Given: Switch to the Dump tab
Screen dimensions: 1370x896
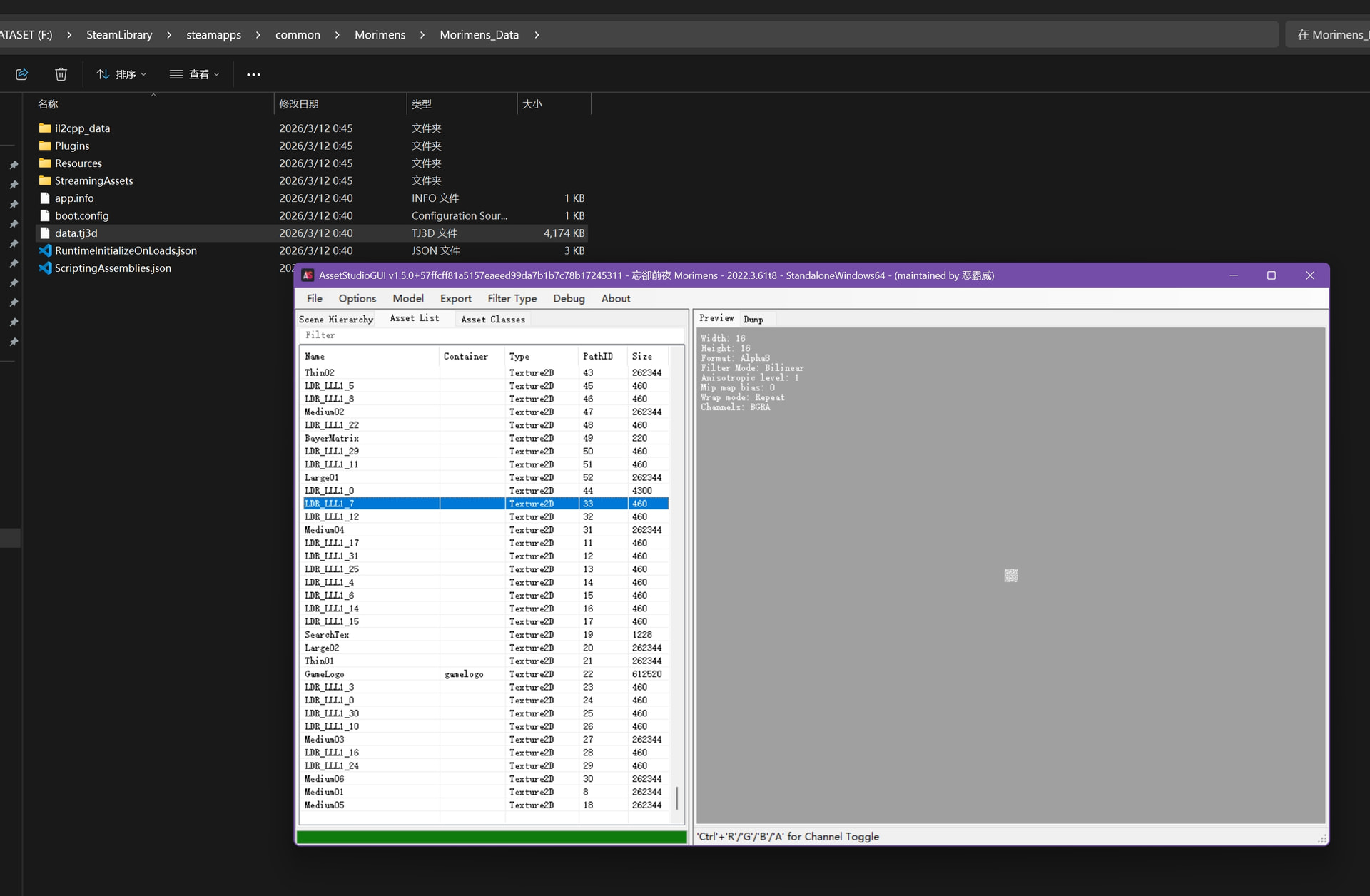Looking at the screenshot, I should (753, 320).
